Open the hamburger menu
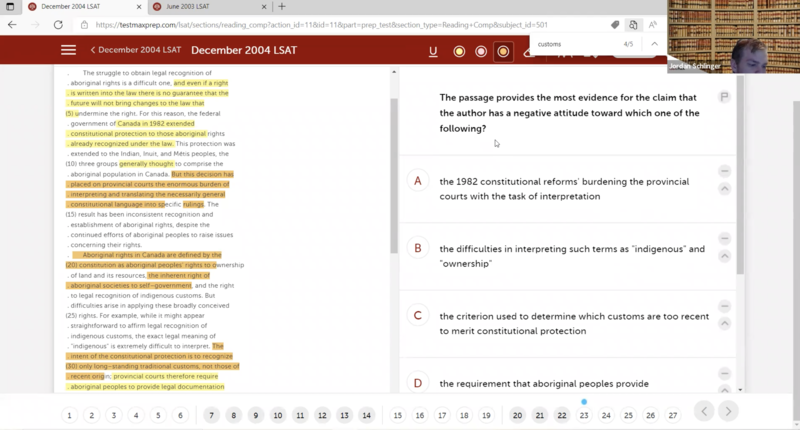The image size is (800, 430). point(68,50)
